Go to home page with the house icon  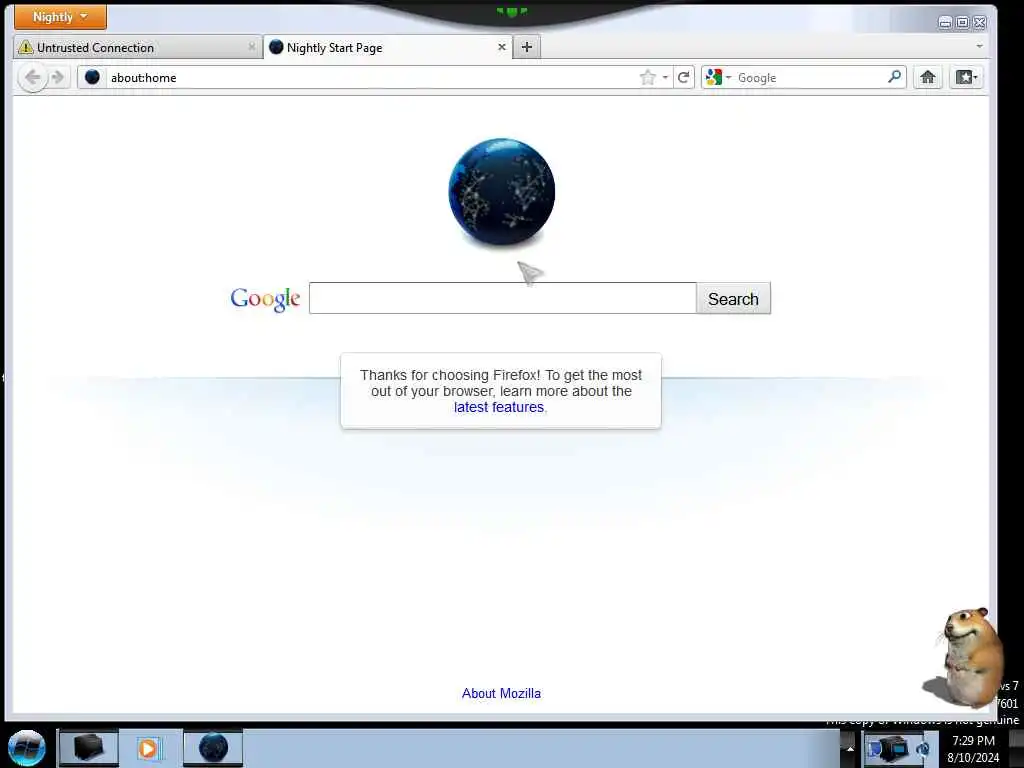(x=927, y=78)
